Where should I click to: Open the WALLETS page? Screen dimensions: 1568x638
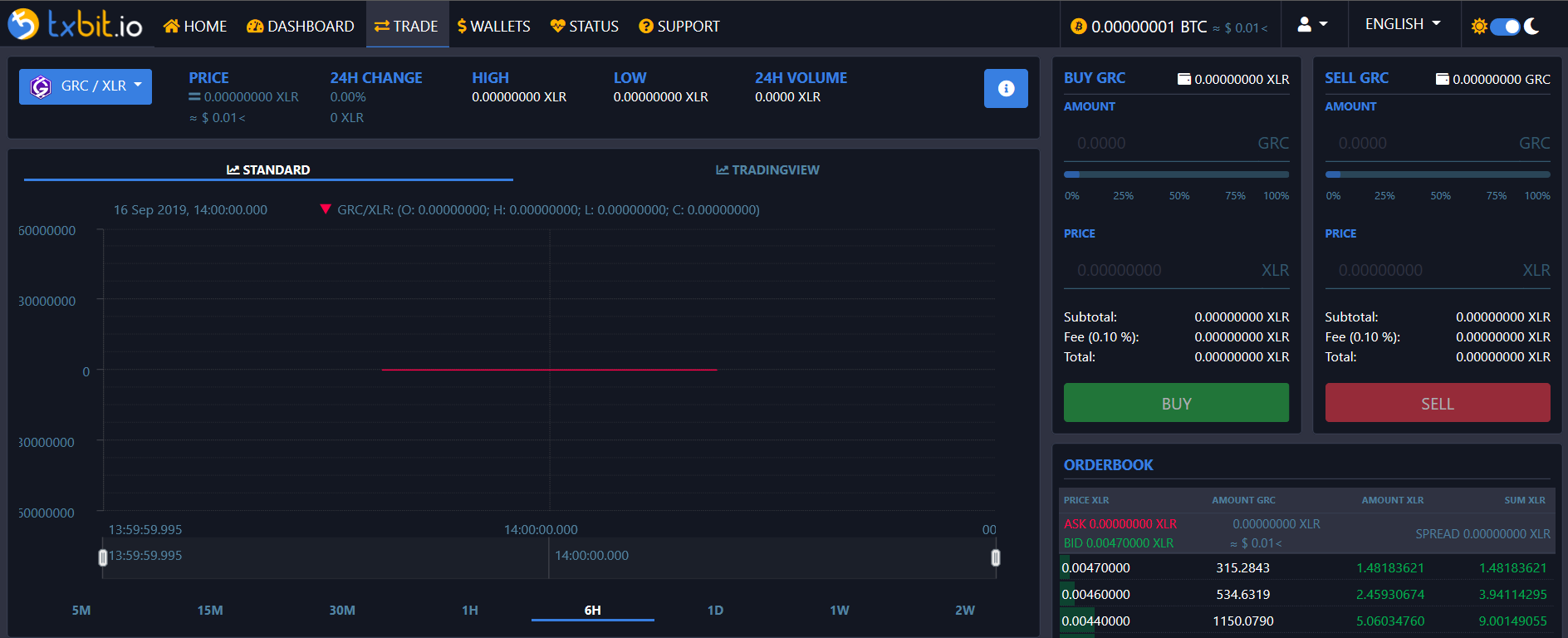click(x=494, y=26)
